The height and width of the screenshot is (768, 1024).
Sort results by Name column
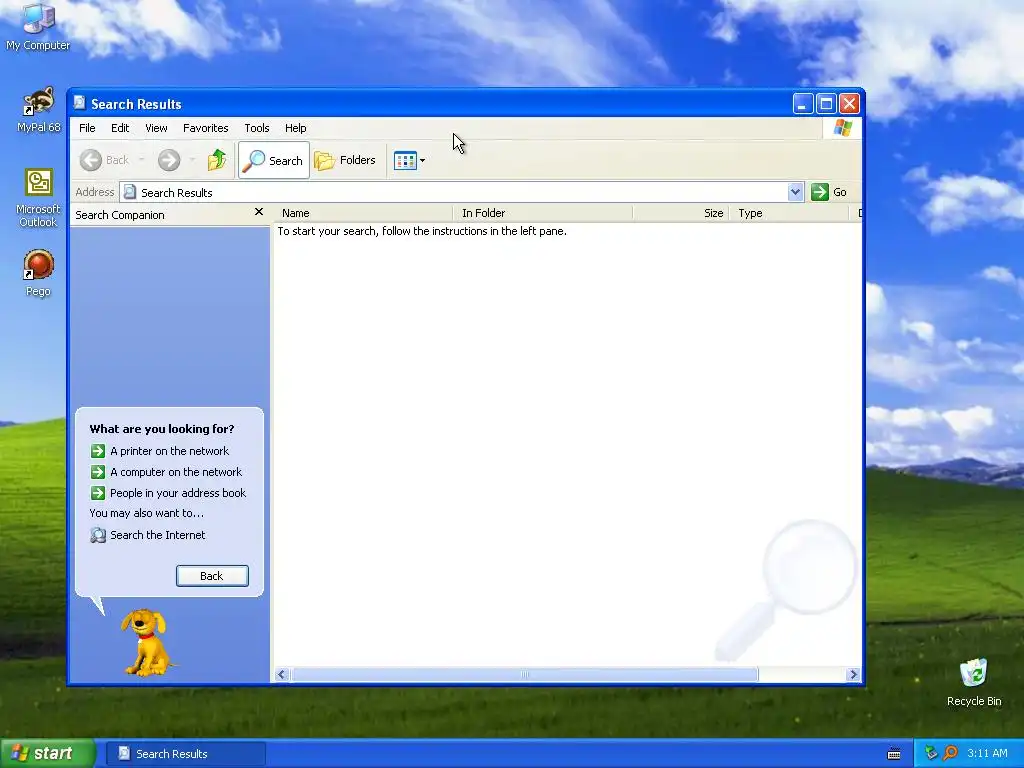coord(364,213)
